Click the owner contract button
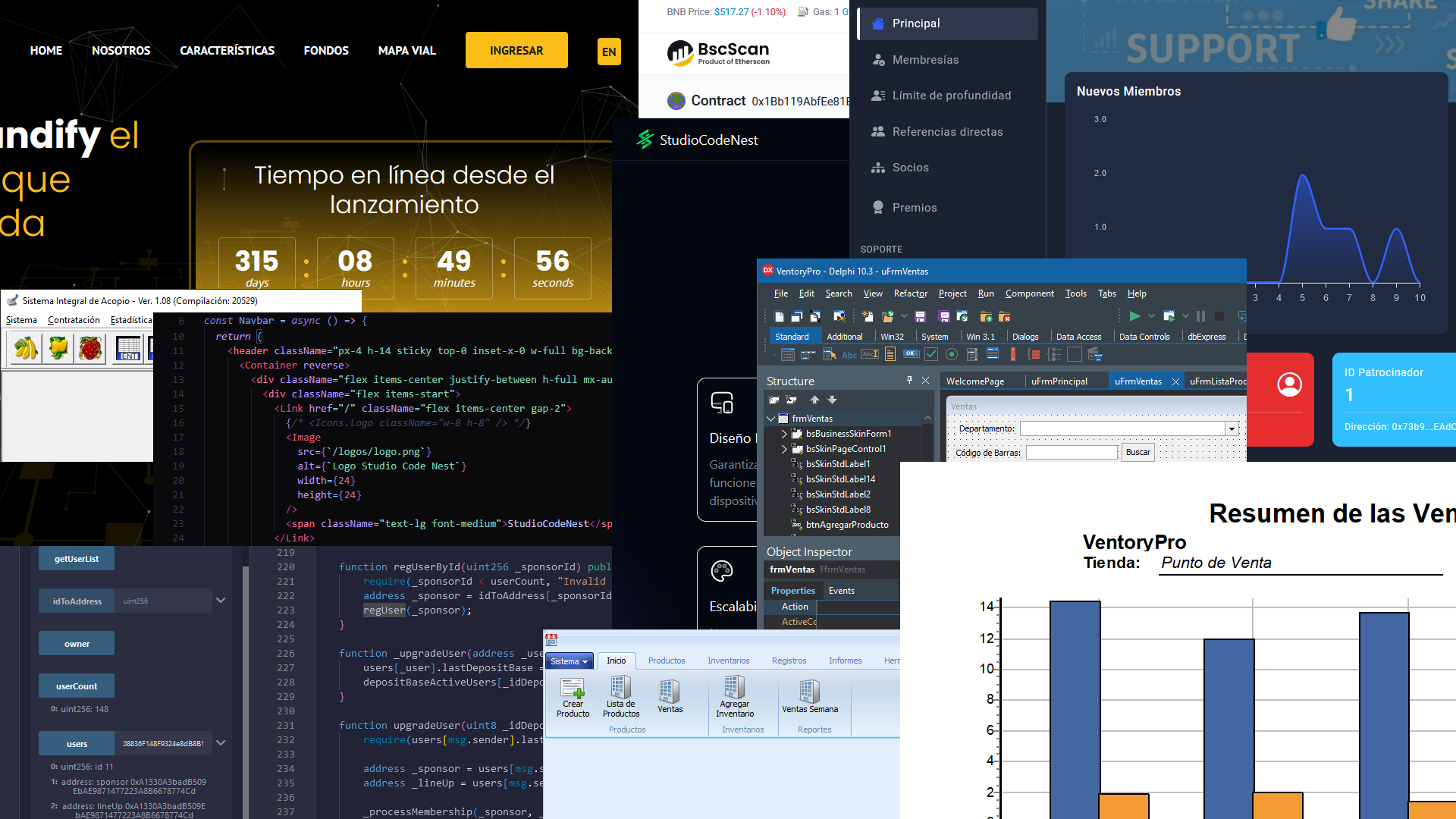1456x819 pixels. 77,644
